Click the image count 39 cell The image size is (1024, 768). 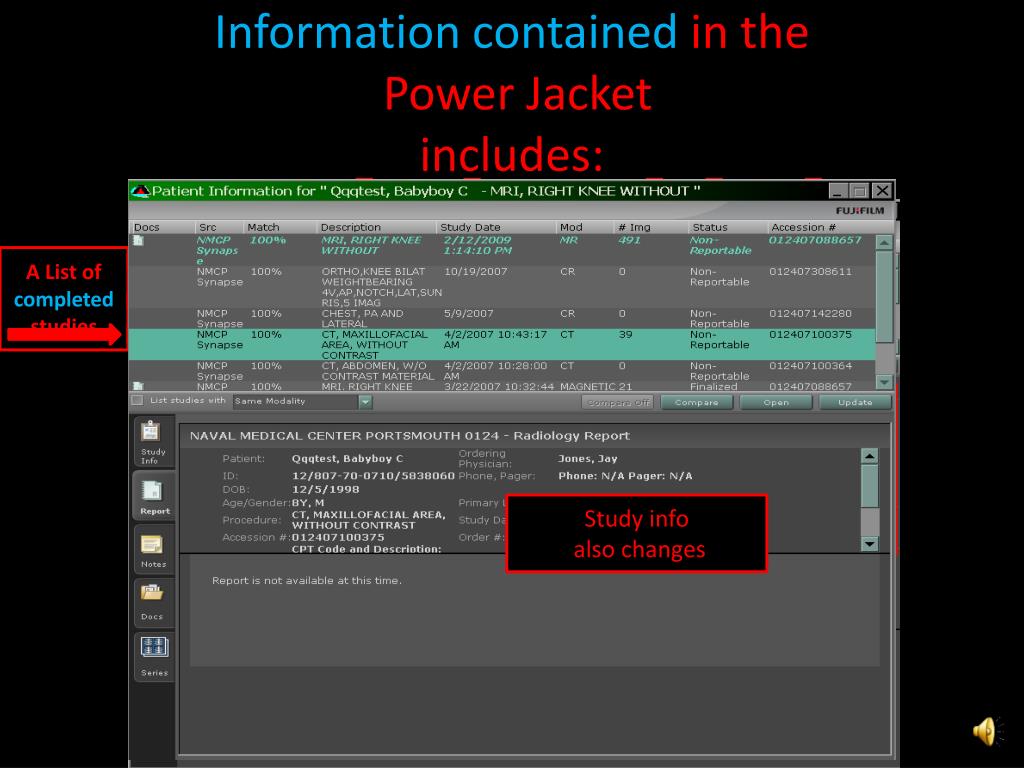[x=626, y=334]
